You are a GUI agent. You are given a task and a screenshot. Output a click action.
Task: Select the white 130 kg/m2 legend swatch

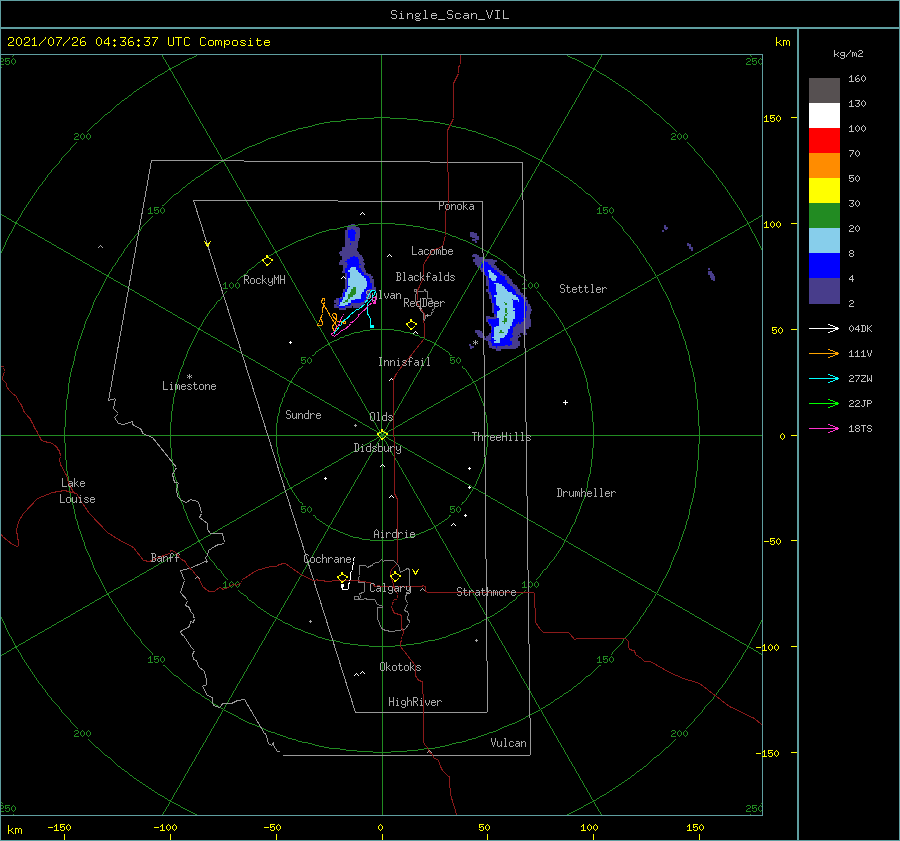click(x=824, y=115)
